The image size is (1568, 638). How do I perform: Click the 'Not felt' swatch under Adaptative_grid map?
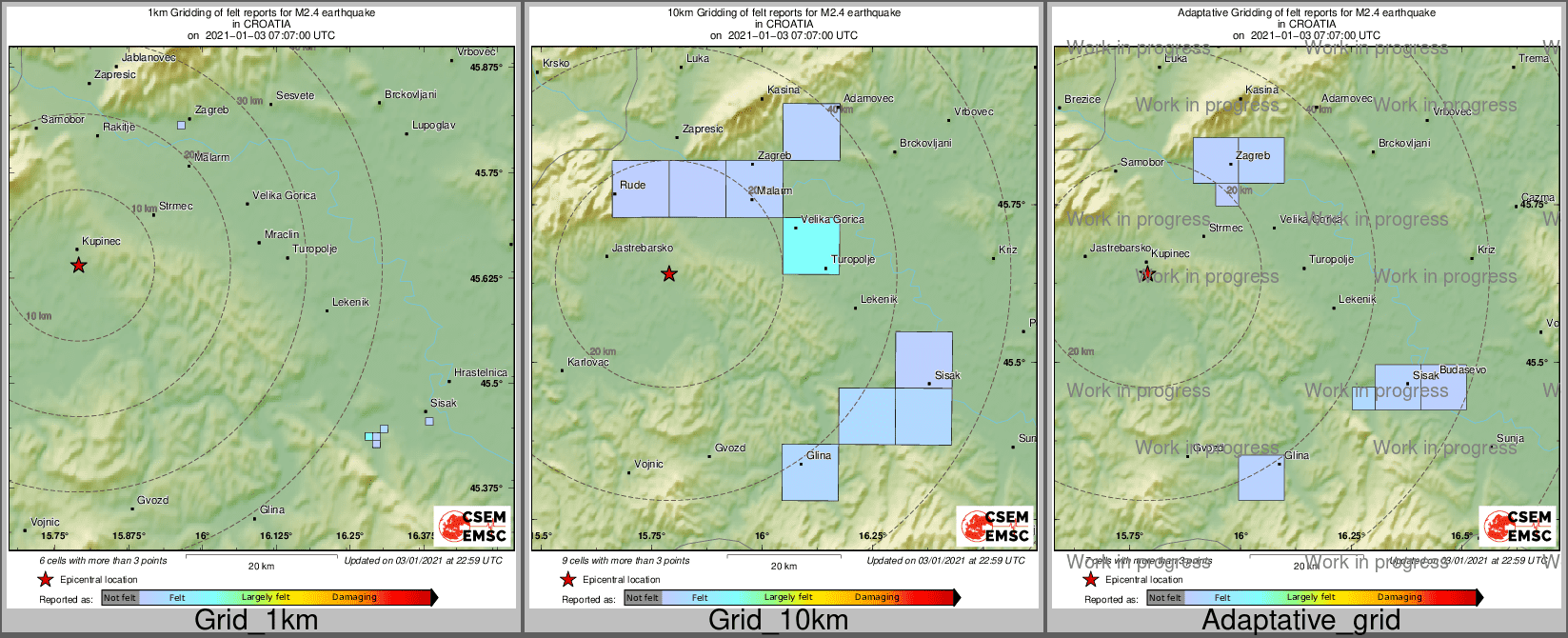pyautogui.click(x=1165, y=597)
